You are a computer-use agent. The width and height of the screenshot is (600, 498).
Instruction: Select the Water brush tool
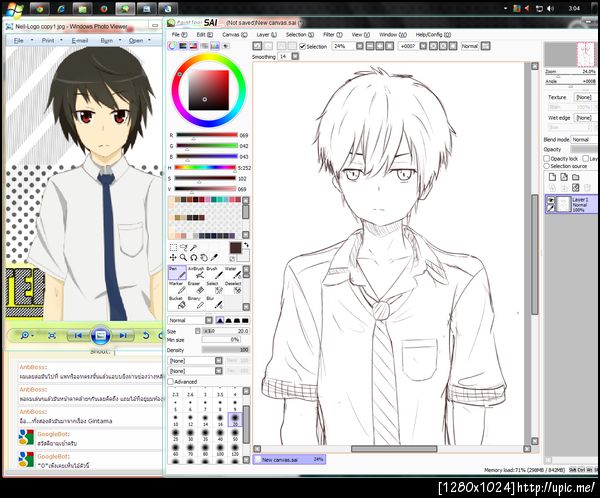point(233,273)
